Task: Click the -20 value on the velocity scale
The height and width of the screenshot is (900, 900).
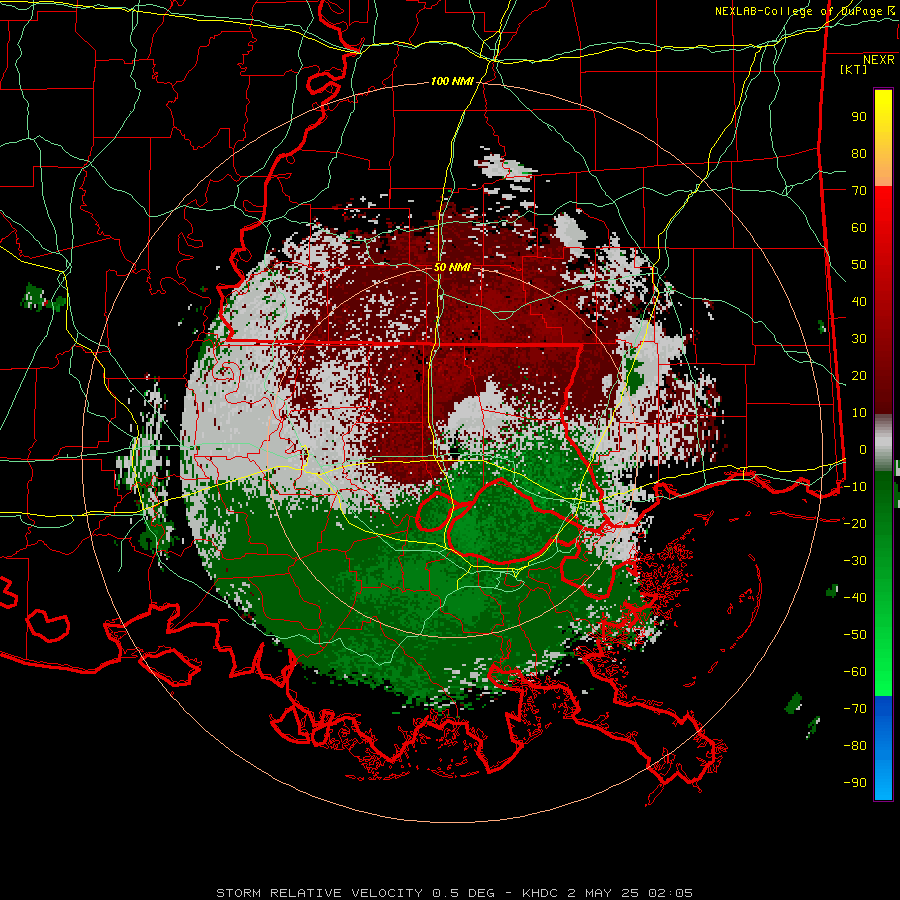Action: click(855, 523)
